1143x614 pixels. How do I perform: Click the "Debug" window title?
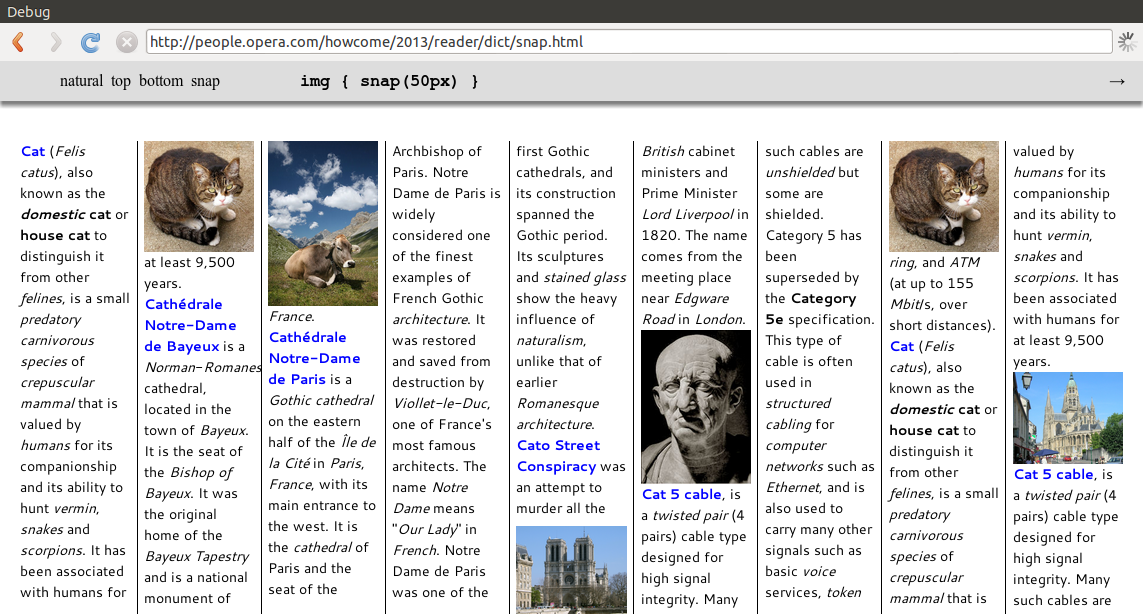28,12
